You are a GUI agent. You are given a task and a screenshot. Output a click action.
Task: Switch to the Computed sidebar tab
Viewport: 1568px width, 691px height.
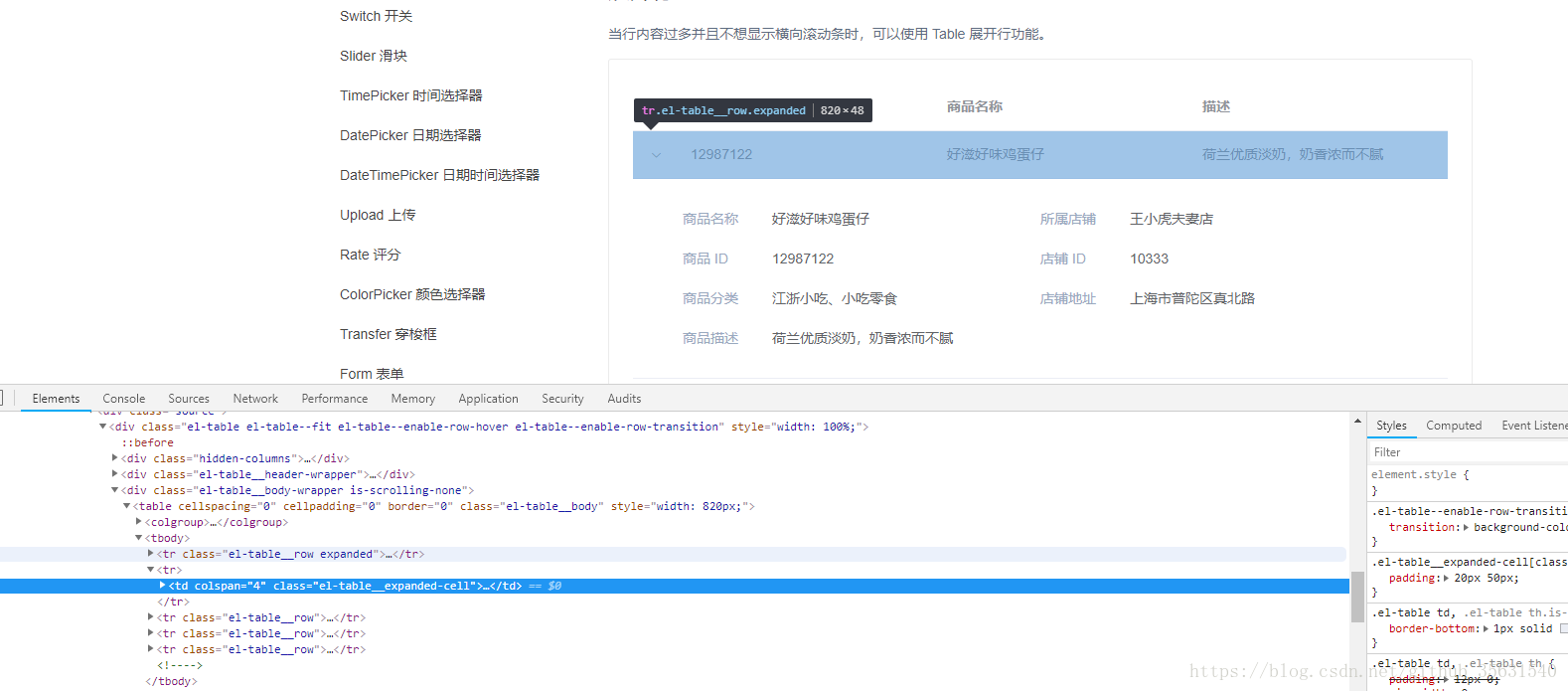[1454, 426]
